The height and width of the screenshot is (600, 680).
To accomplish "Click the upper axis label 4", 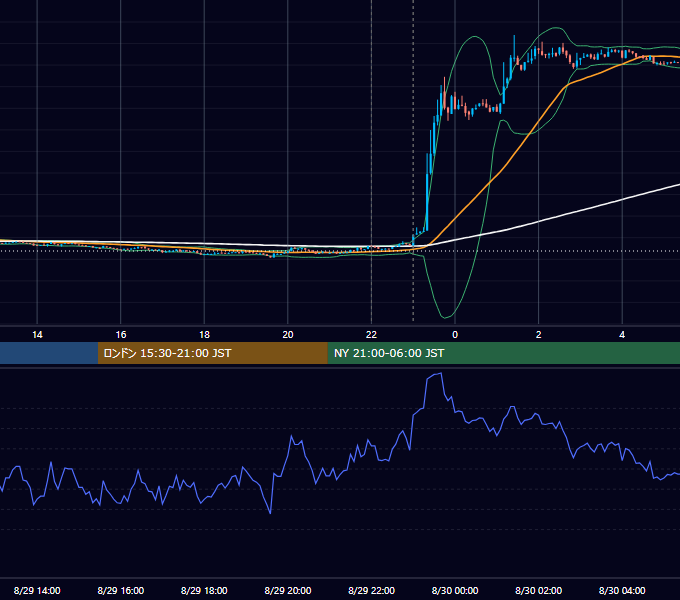I will point(622,335).
